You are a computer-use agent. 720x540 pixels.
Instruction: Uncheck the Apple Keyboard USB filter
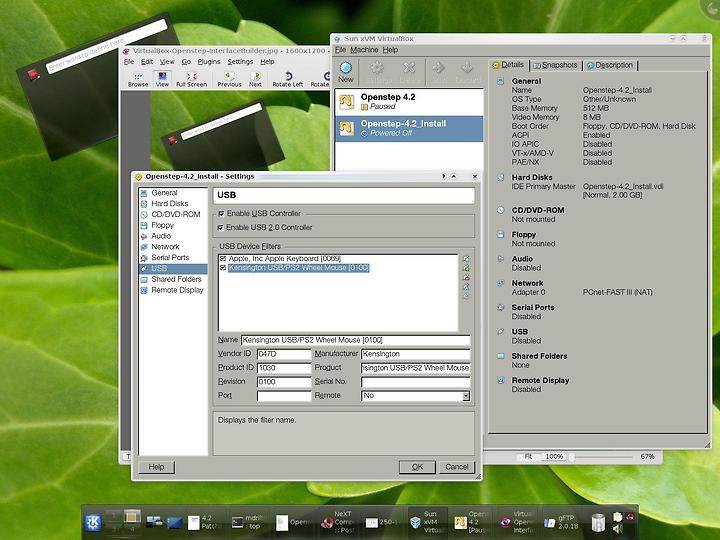pyautogui.click(x=223, y=259)
